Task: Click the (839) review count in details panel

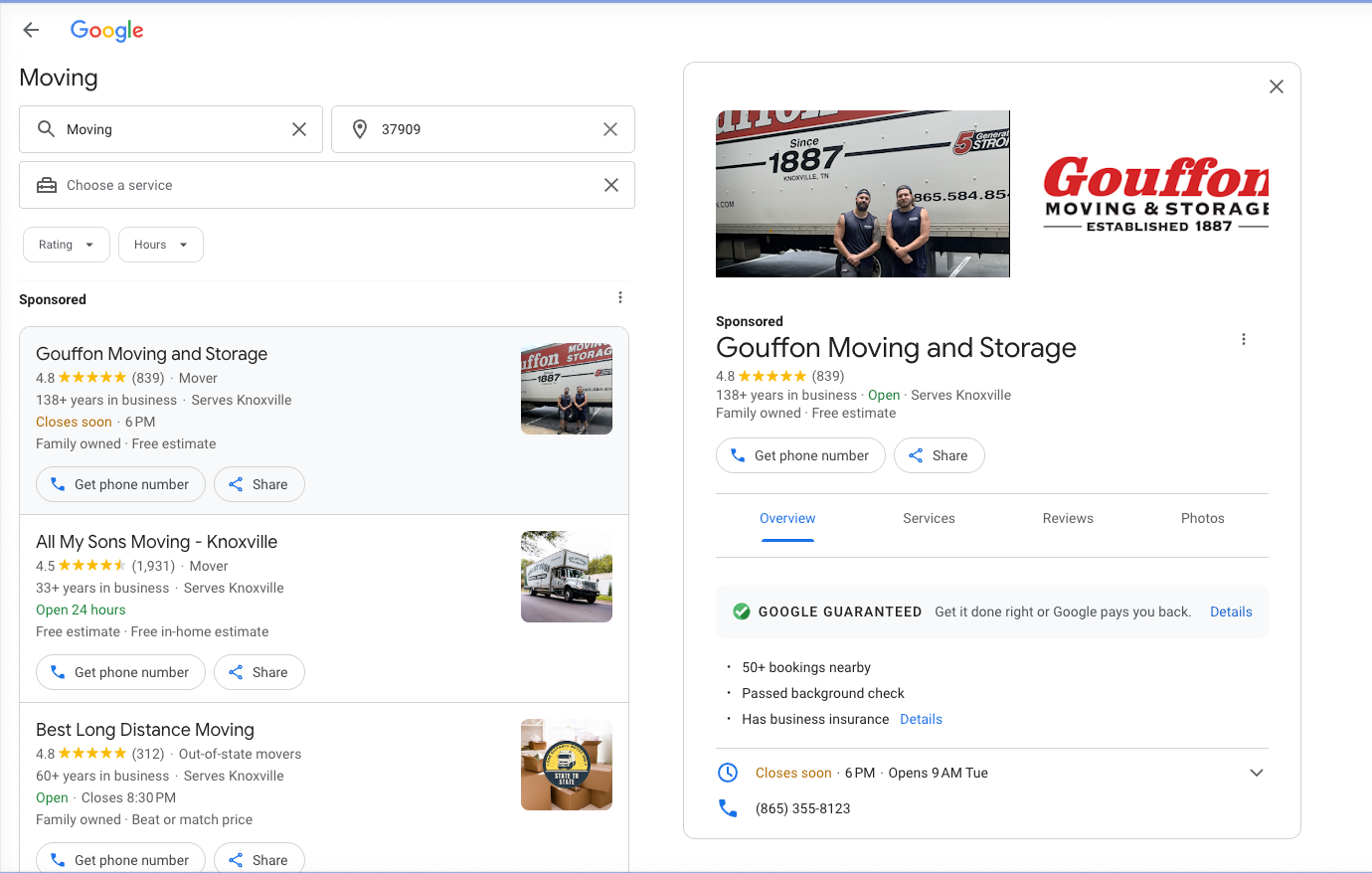Action: coord(828,376)
